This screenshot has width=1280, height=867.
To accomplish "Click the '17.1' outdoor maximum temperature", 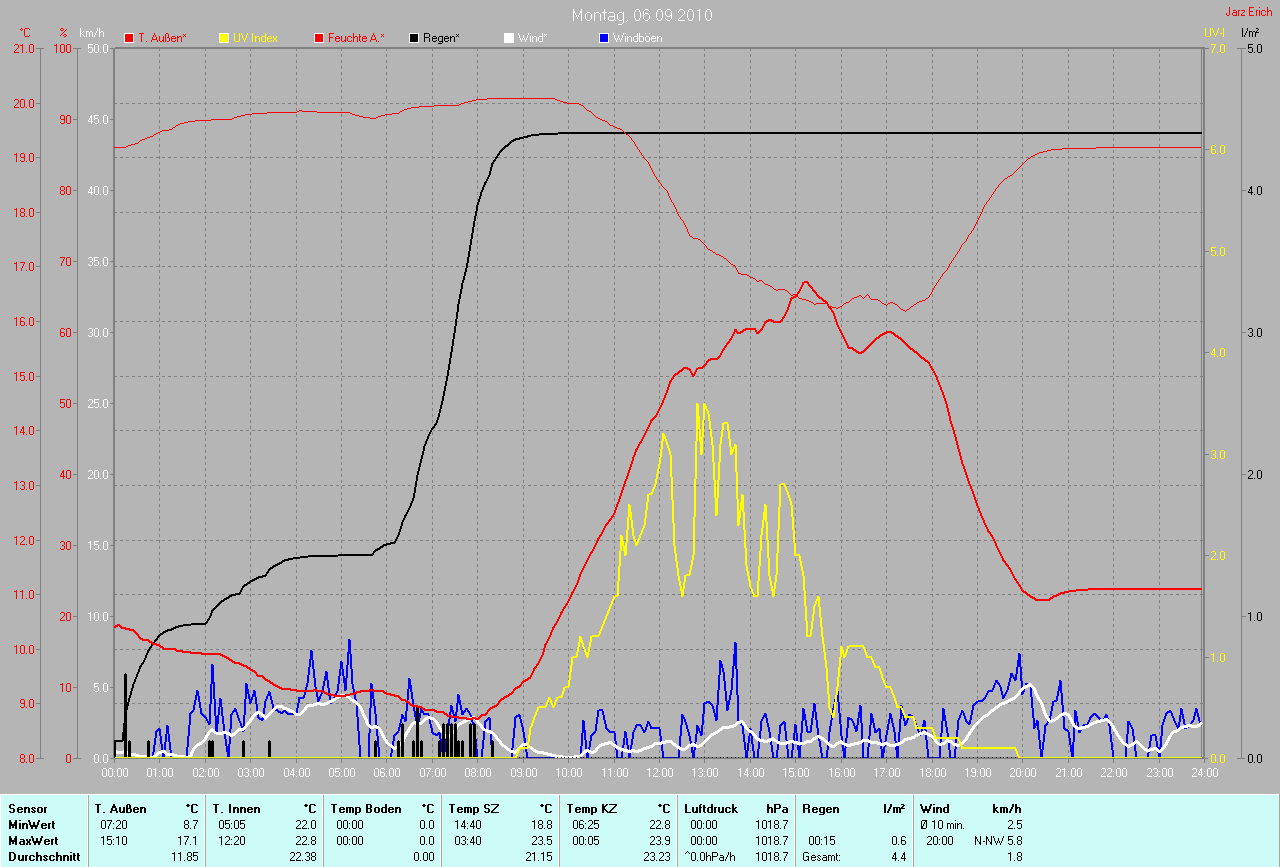I will tap(188, 840).
